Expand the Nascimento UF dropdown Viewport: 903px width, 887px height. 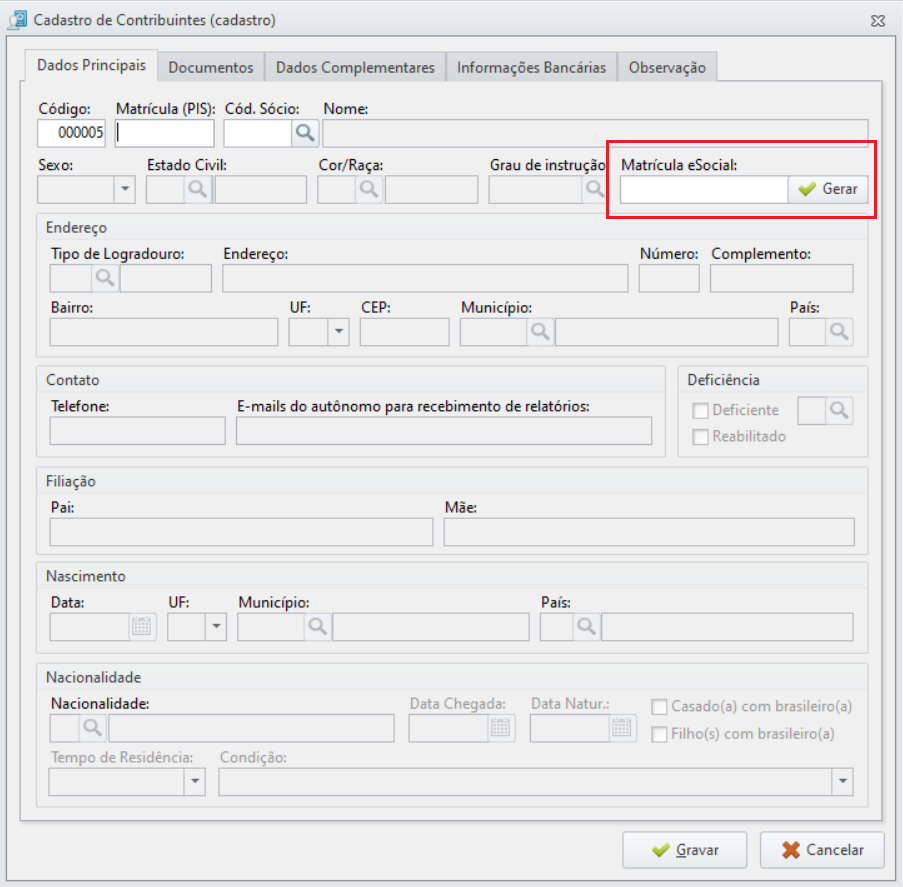[216, 627]
